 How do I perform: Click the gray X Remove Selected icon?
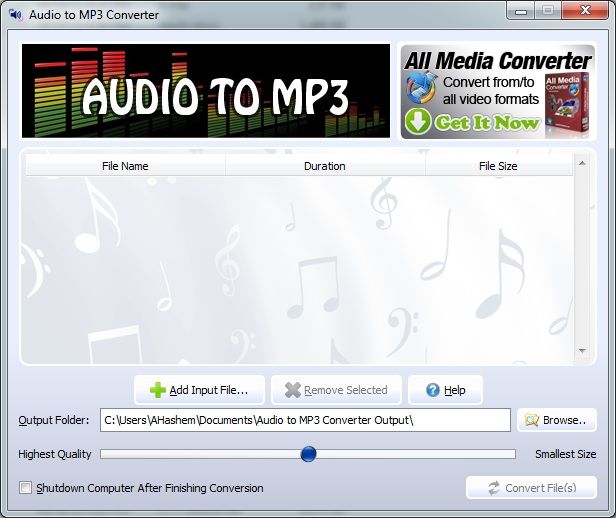click(x=293, y=390)
